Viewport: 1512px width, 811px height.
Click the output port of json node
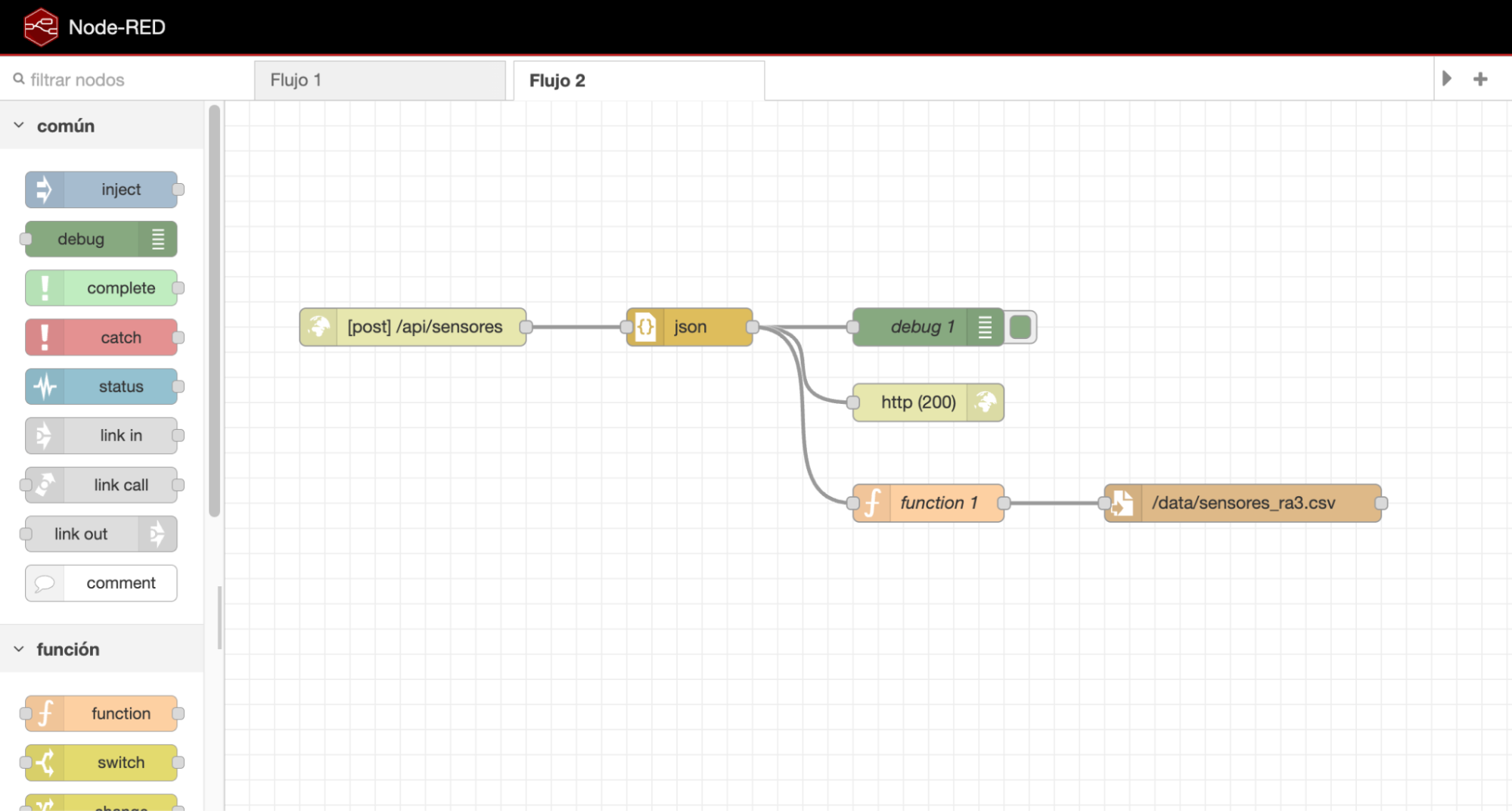click(753, 327)
